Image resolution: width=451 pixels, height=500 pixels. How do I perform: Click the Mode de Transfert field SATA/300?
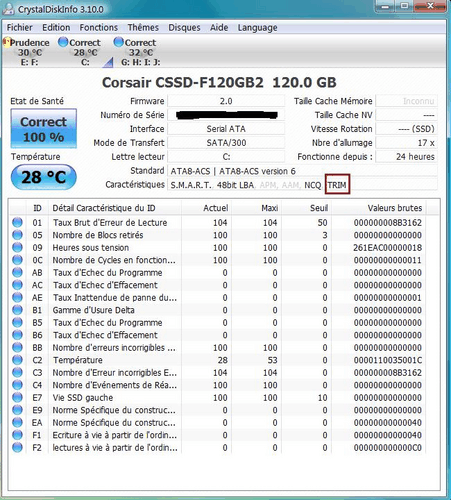[x=226, y=143]
